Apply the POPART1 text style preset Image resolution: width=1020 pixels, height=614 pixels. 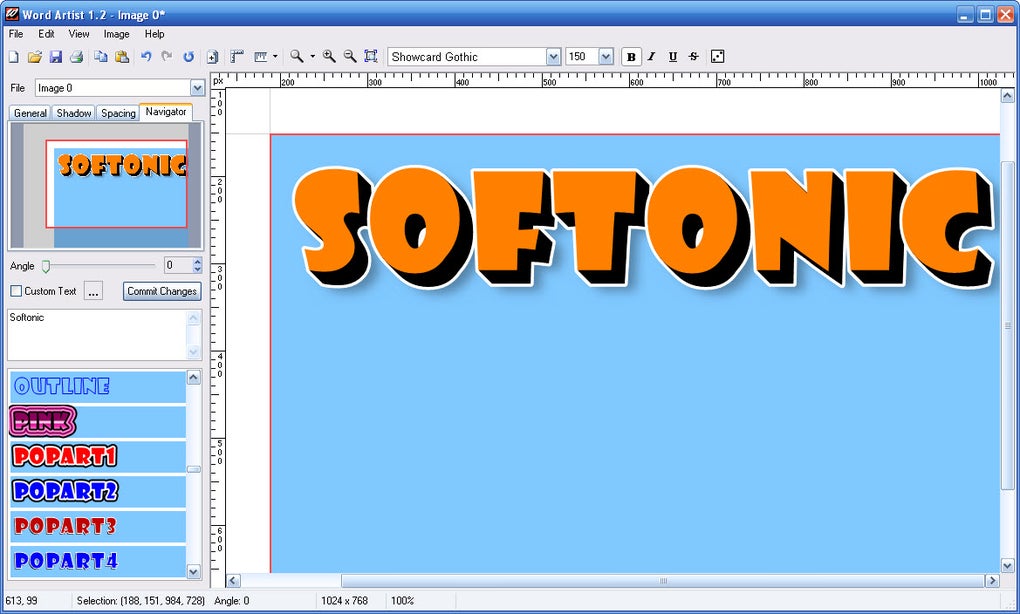pyautogui.click(x=98, y=456)
